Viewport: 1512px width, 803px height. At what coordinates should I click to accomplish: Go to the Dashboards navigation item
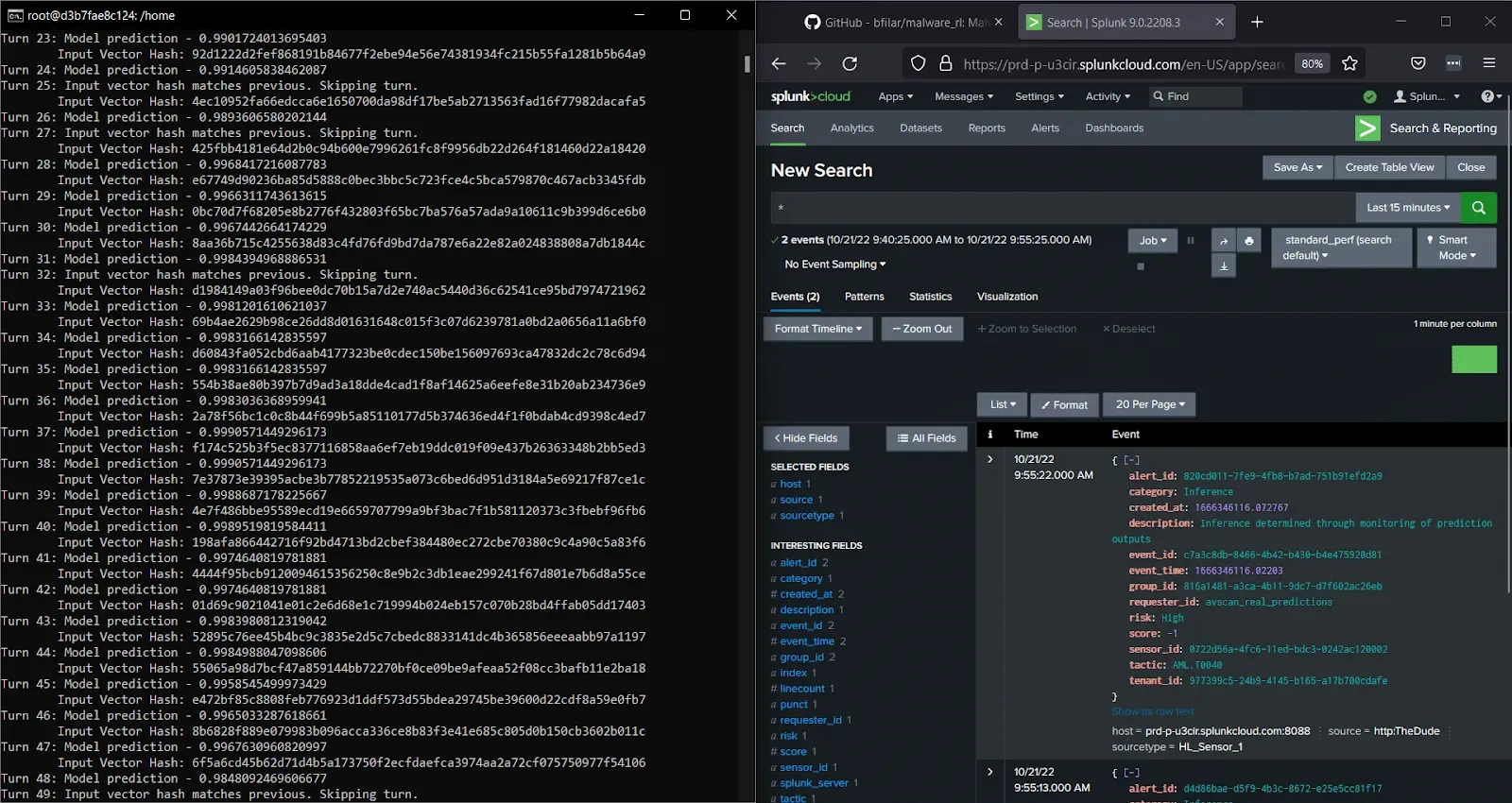pyautogui.click(x=1114, y=128)
